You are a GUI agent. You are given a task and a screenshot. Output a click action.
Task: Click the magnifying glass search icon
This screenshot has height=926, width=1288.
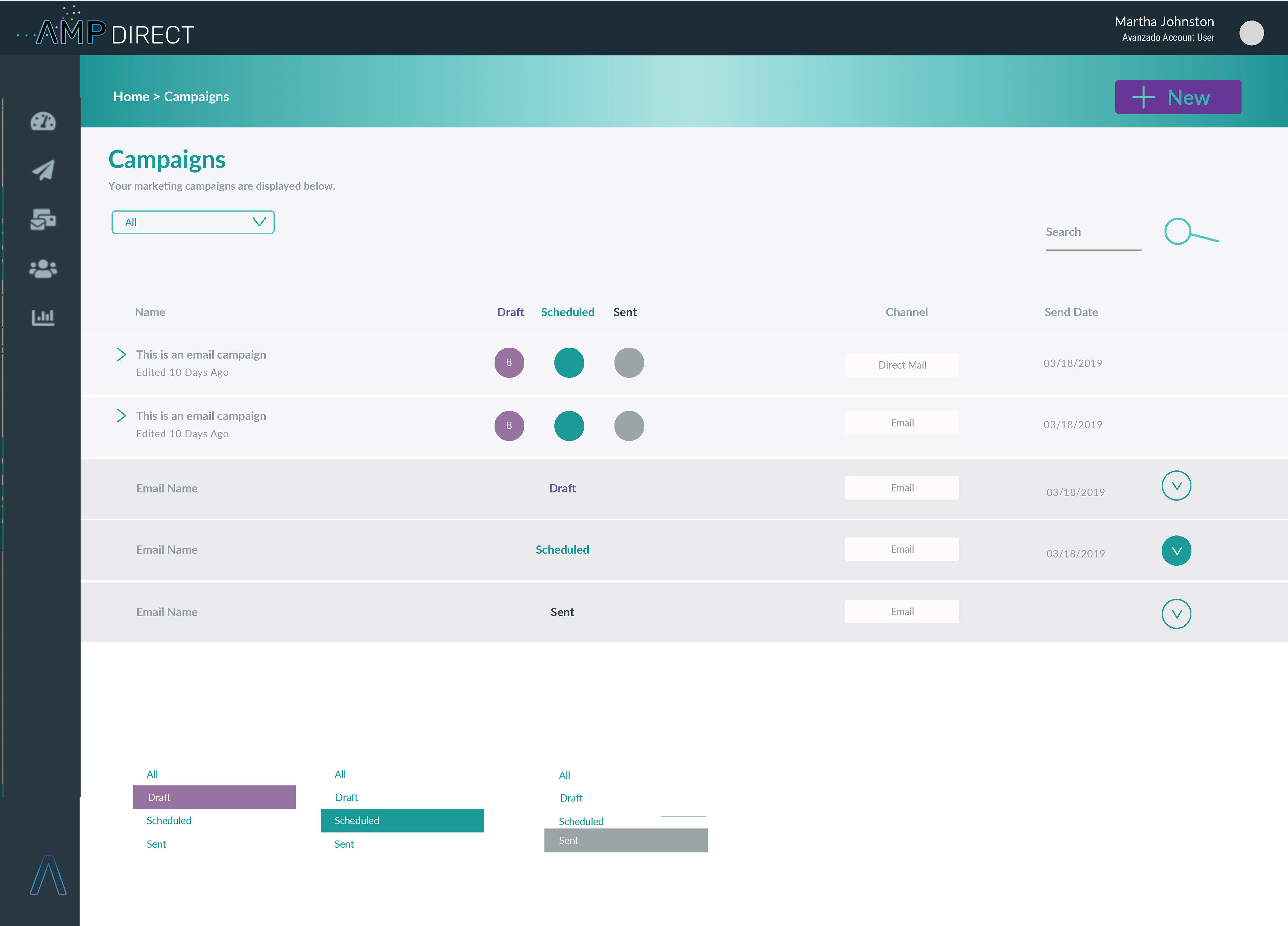click(1191, 232)
